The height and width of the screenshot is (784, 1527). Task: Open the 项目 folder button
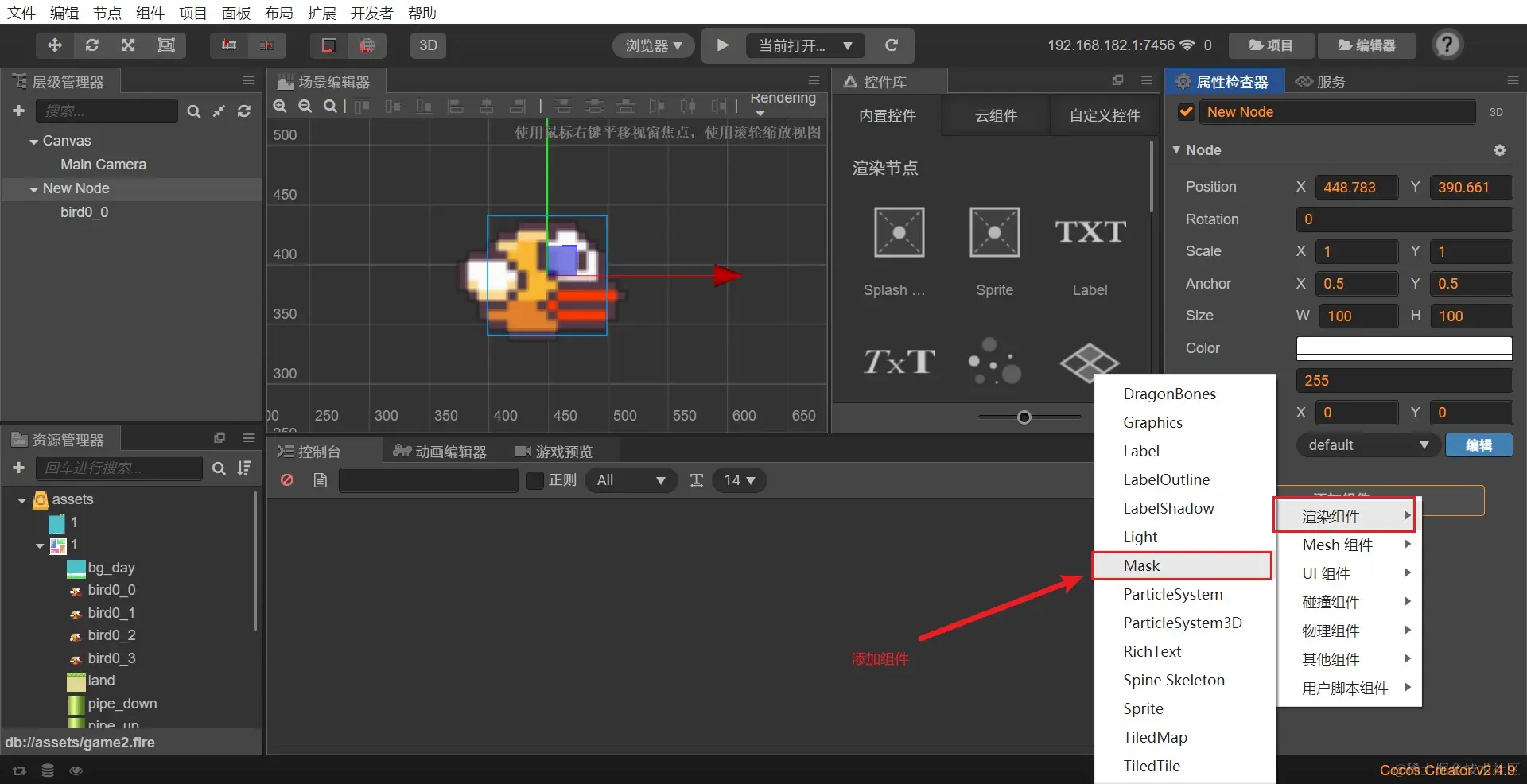pos(1270,45)
